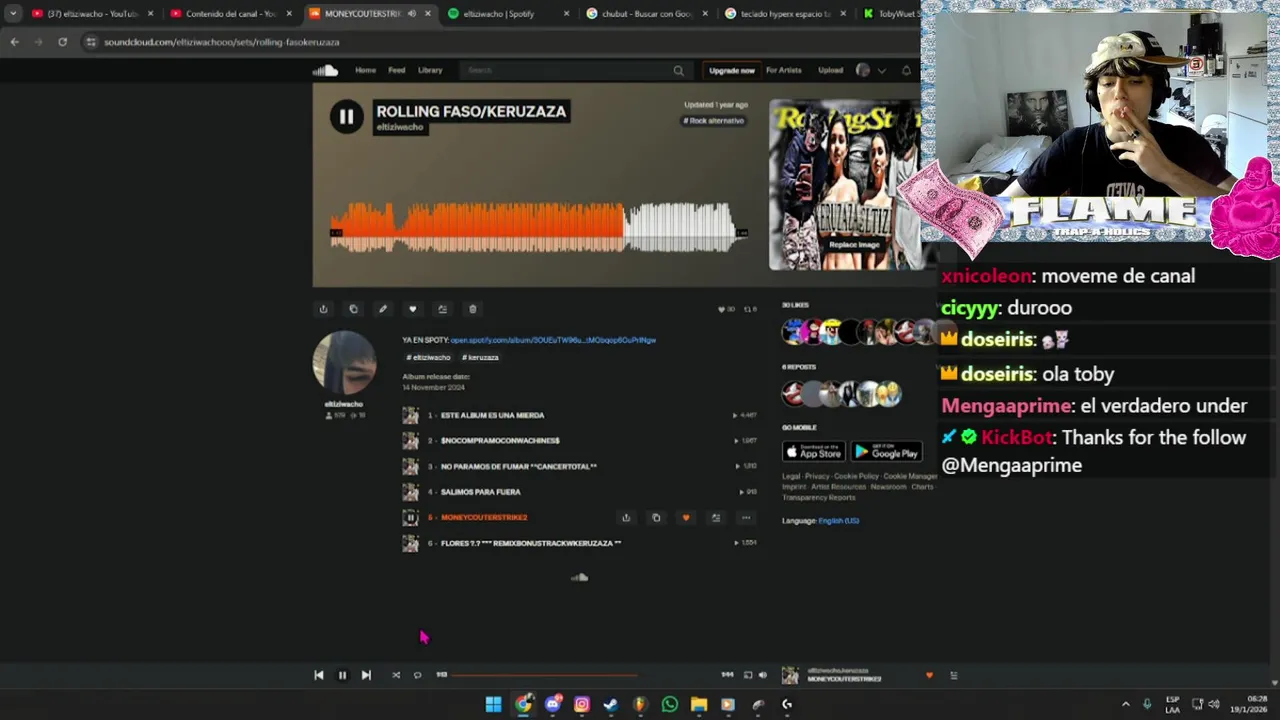Open the notifications bell
1280x720 pixels.
pos(906,70)
